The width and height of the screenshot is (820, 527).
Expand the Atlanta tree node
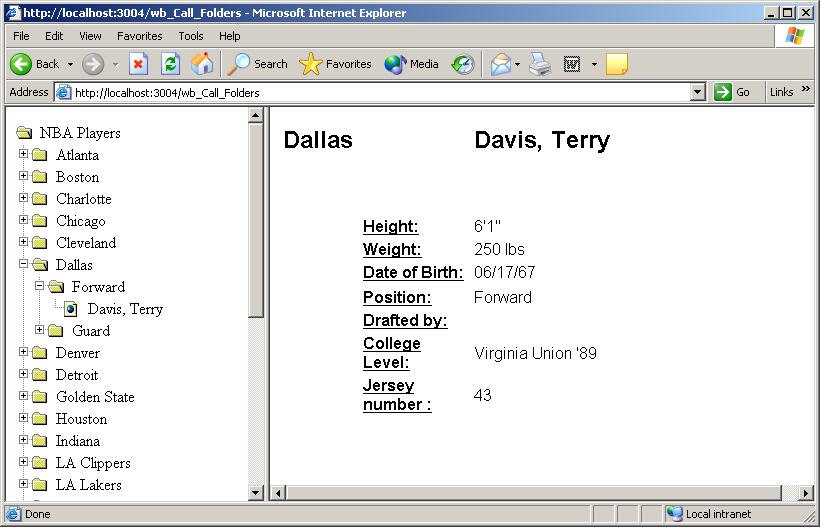(x=23, y=154)
